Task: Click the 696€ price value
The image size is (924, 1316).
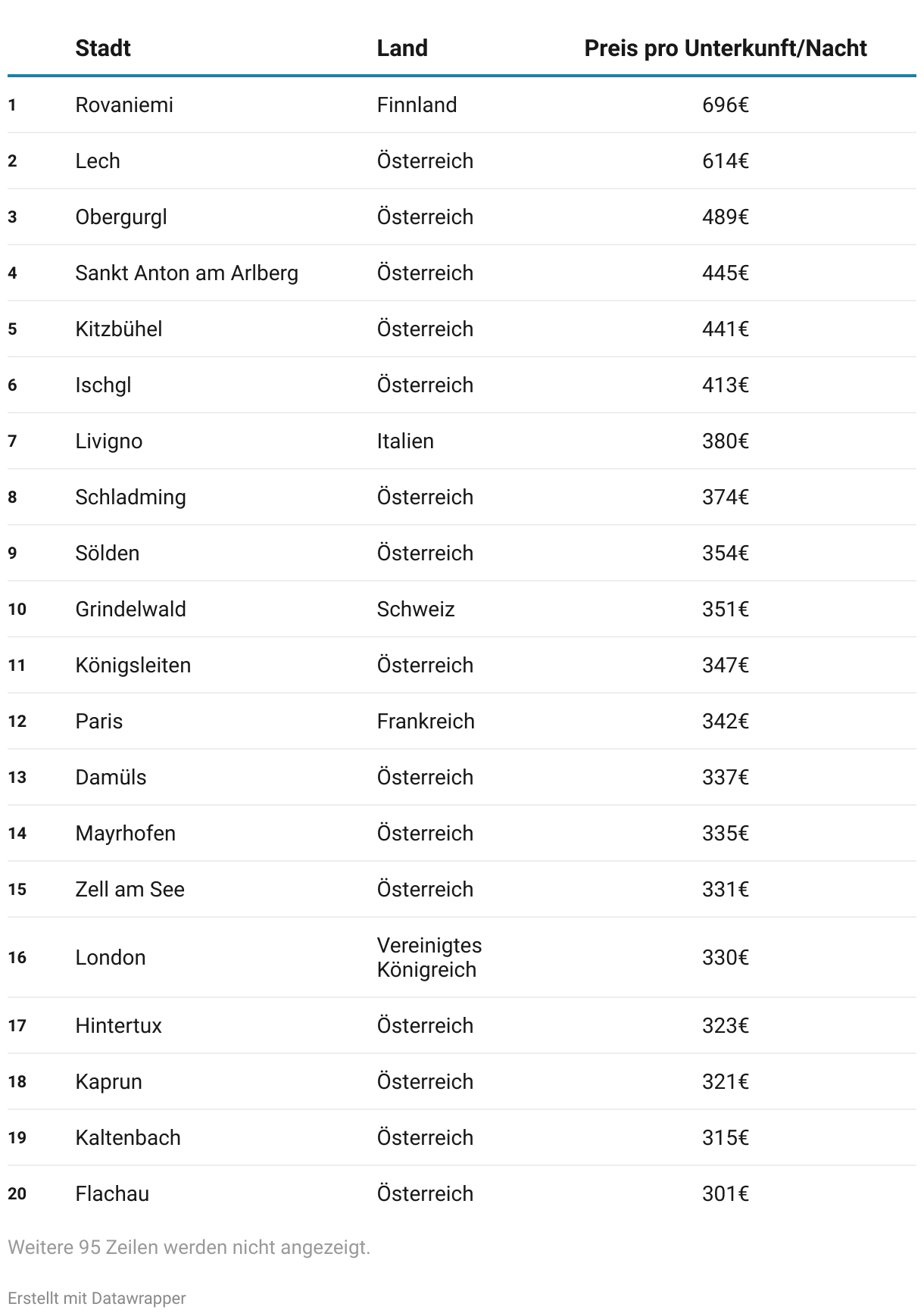Action: (725, 104)
